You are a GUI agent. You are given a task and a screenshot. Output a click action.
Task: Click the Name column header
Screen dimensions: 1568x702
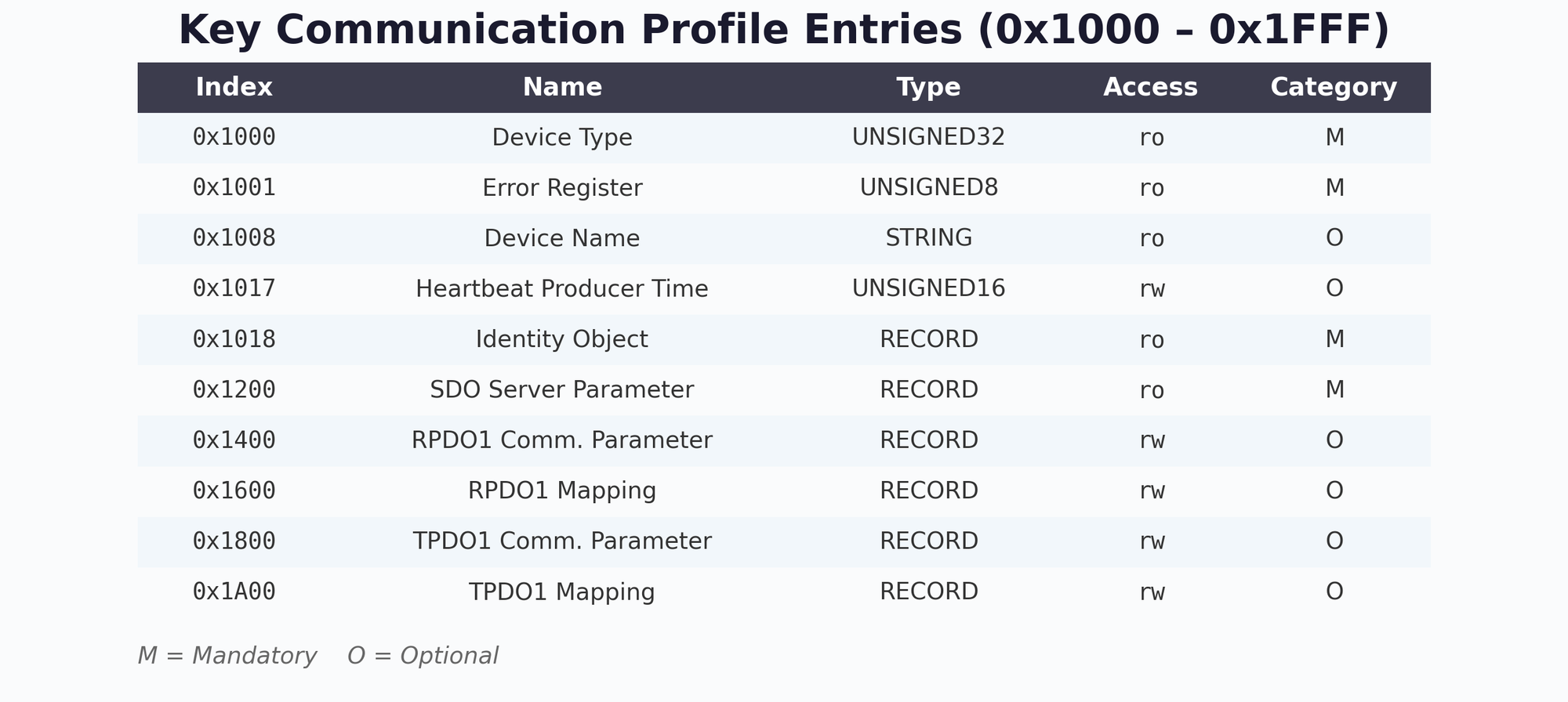(562, 87)
